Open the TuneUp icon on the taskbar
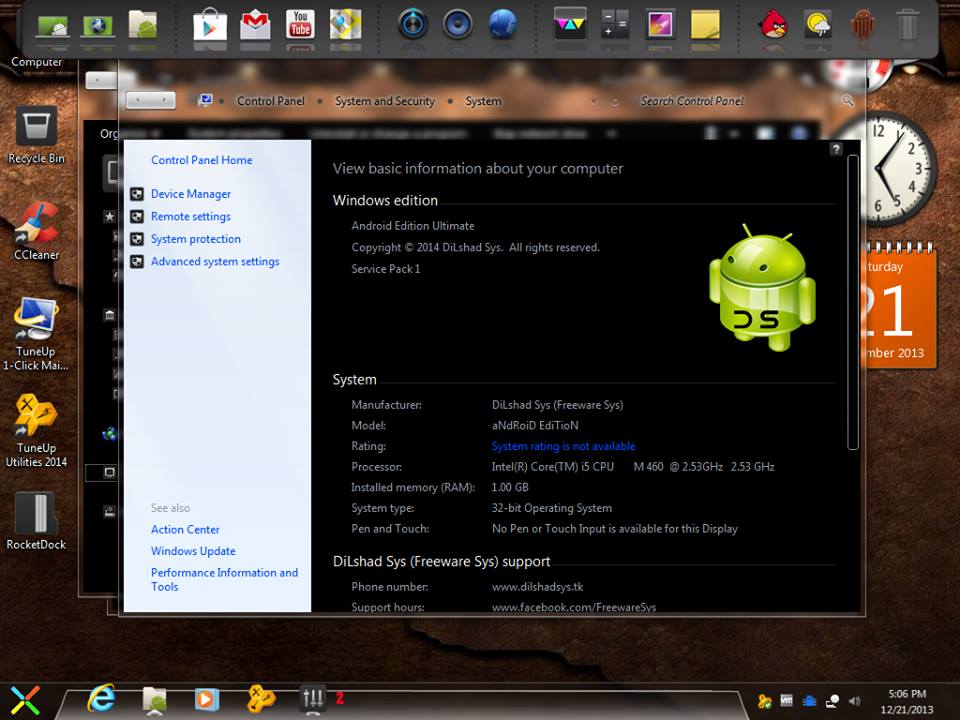The width and height of the screenshot is (960, 720). [x=261, y=699]
